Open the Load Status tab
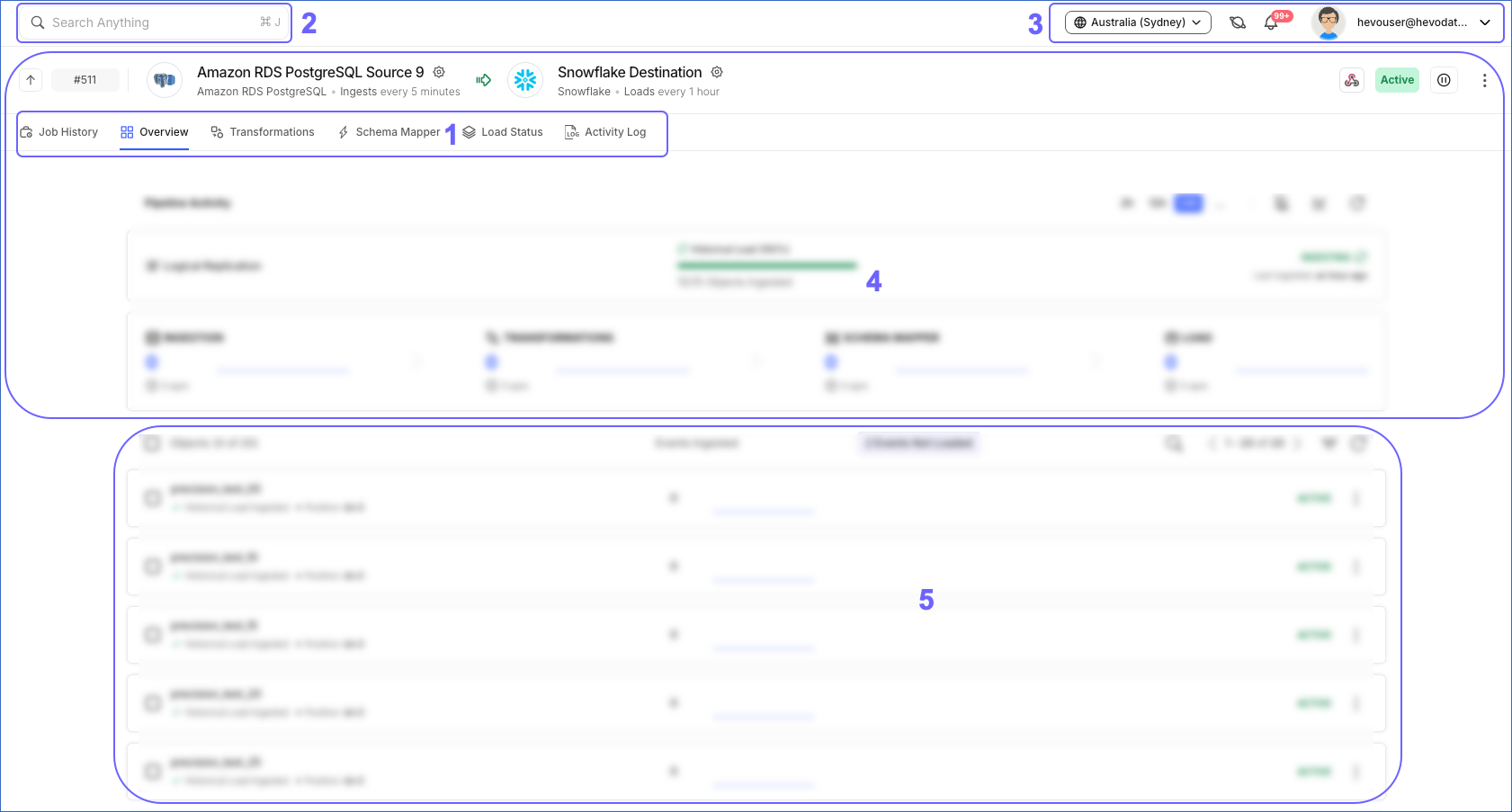This screenshot has width=1512, height=812. click(503, 132)
